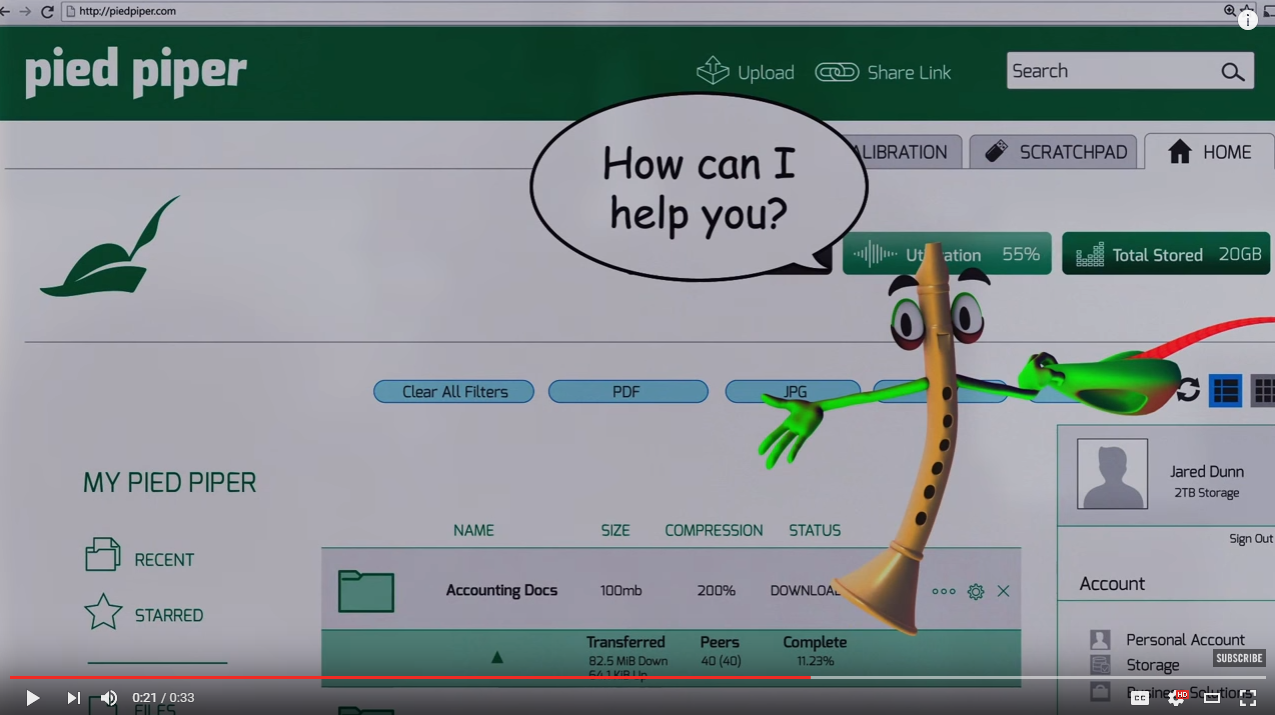Image resolution: width=1275 pixels, height=715 pixels.
Task: Click the 100mb size value
Action: tap(621, 590)
